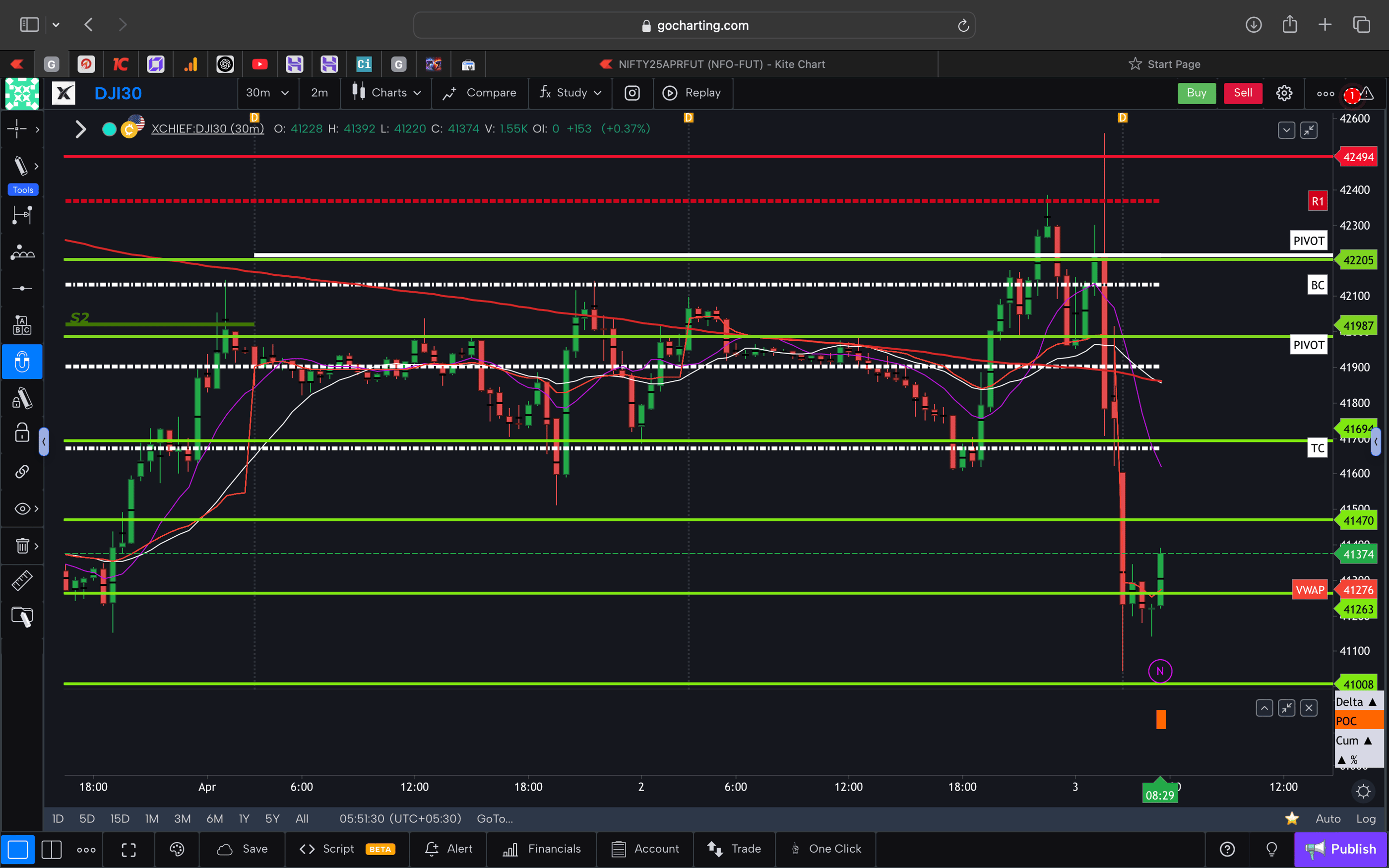Open the text annotation ABC tool
Viewport: 1389px width, 868px height.
pyautogui.click(x=22, y=324)
